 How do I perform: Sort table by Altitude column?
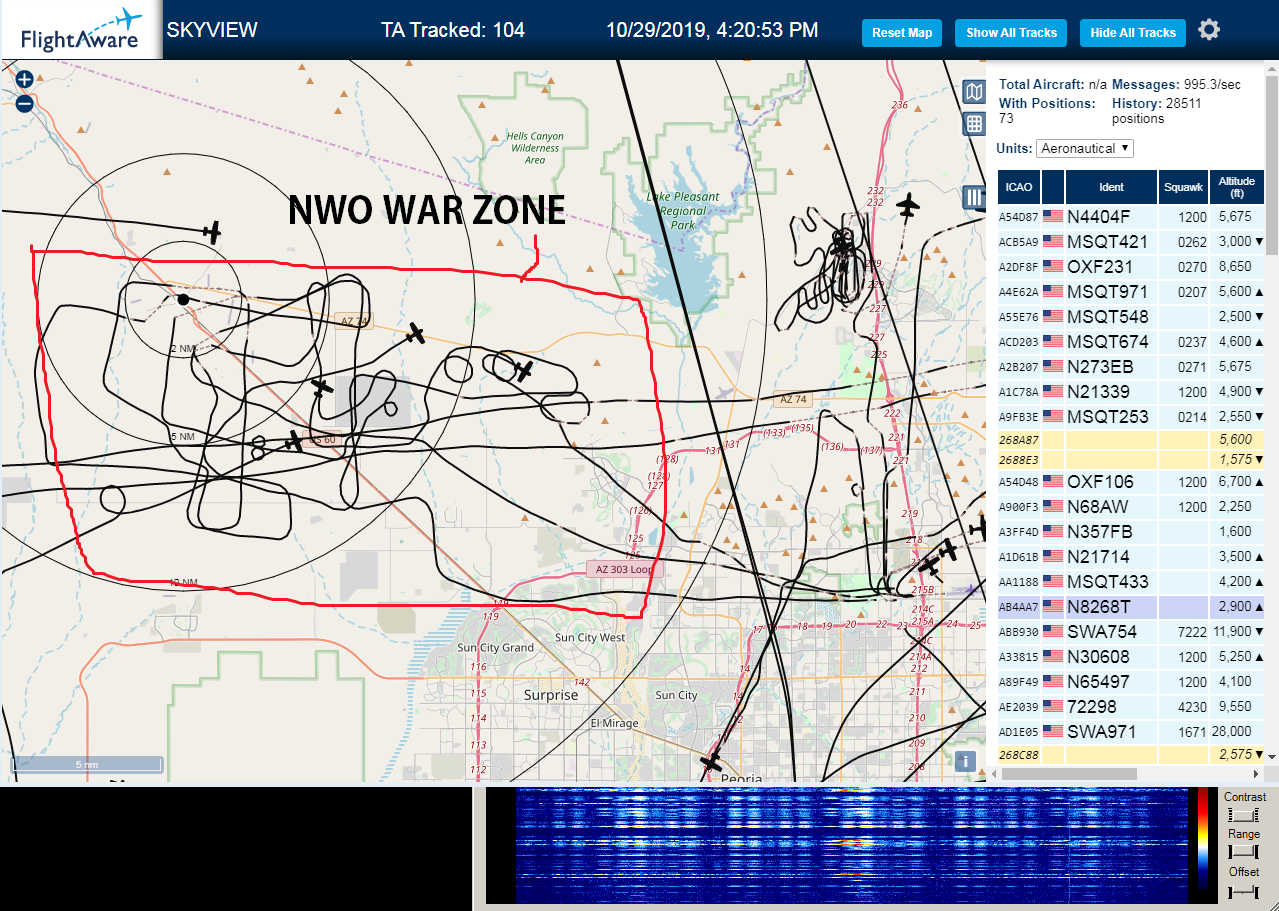tap(1237, 187)
